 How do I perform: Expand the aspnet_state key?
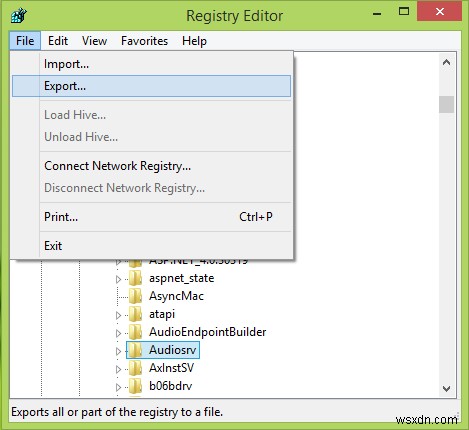118,279
